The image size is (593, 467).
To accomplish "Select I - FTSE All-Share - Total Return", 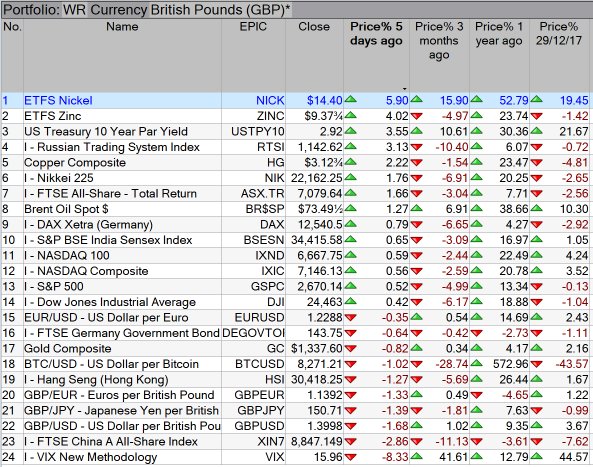I will 110,193.
